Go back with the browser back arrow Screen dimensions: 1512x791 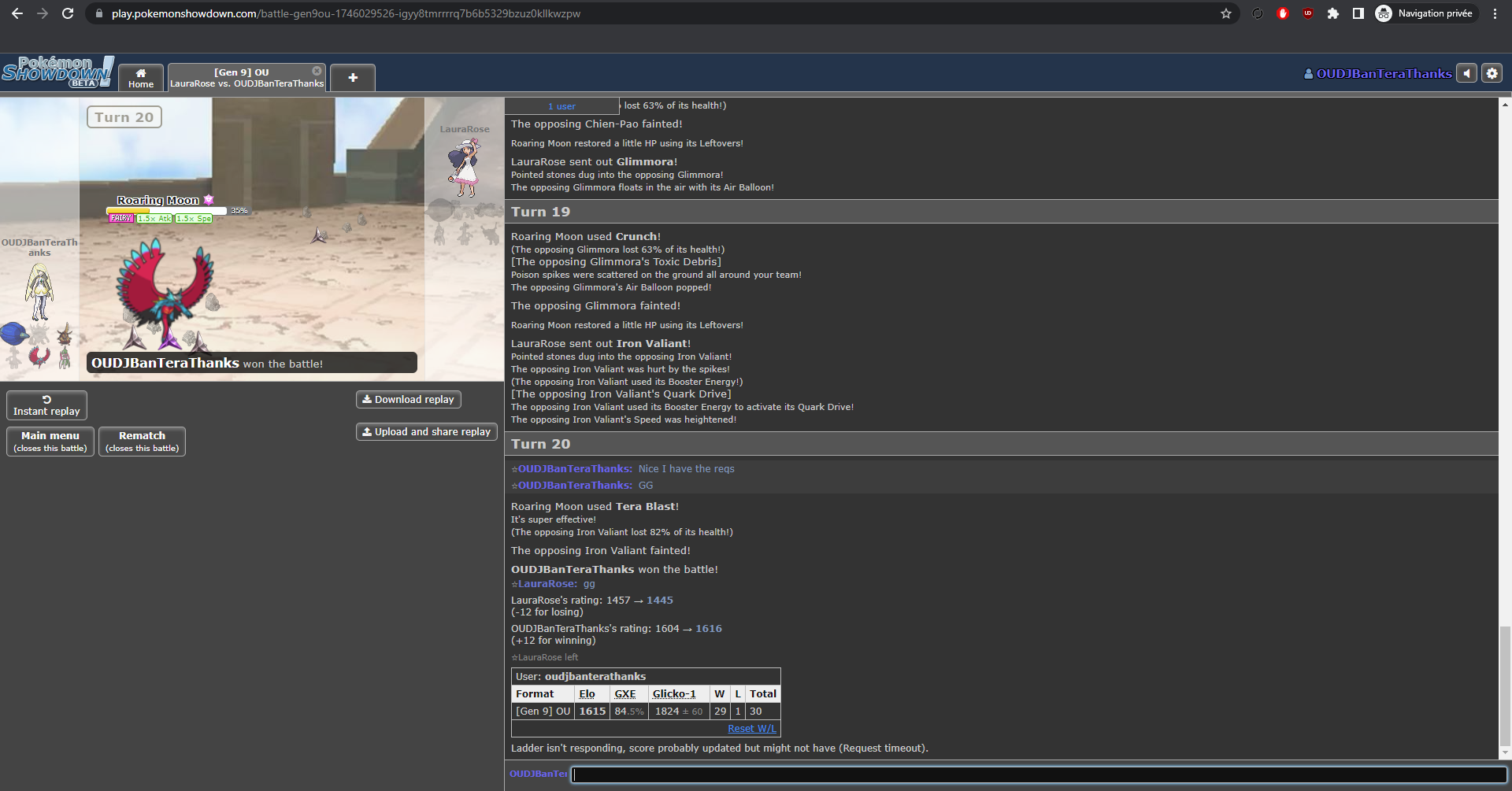coord(17,13)
